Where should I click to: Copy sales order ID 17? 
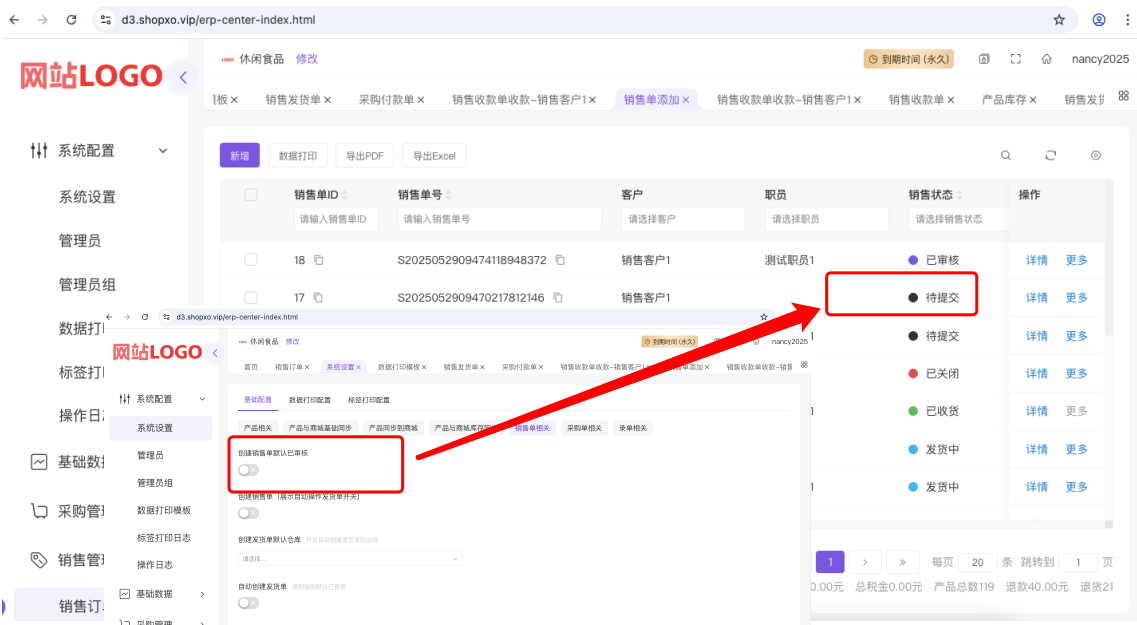click(x=318, y=297)
